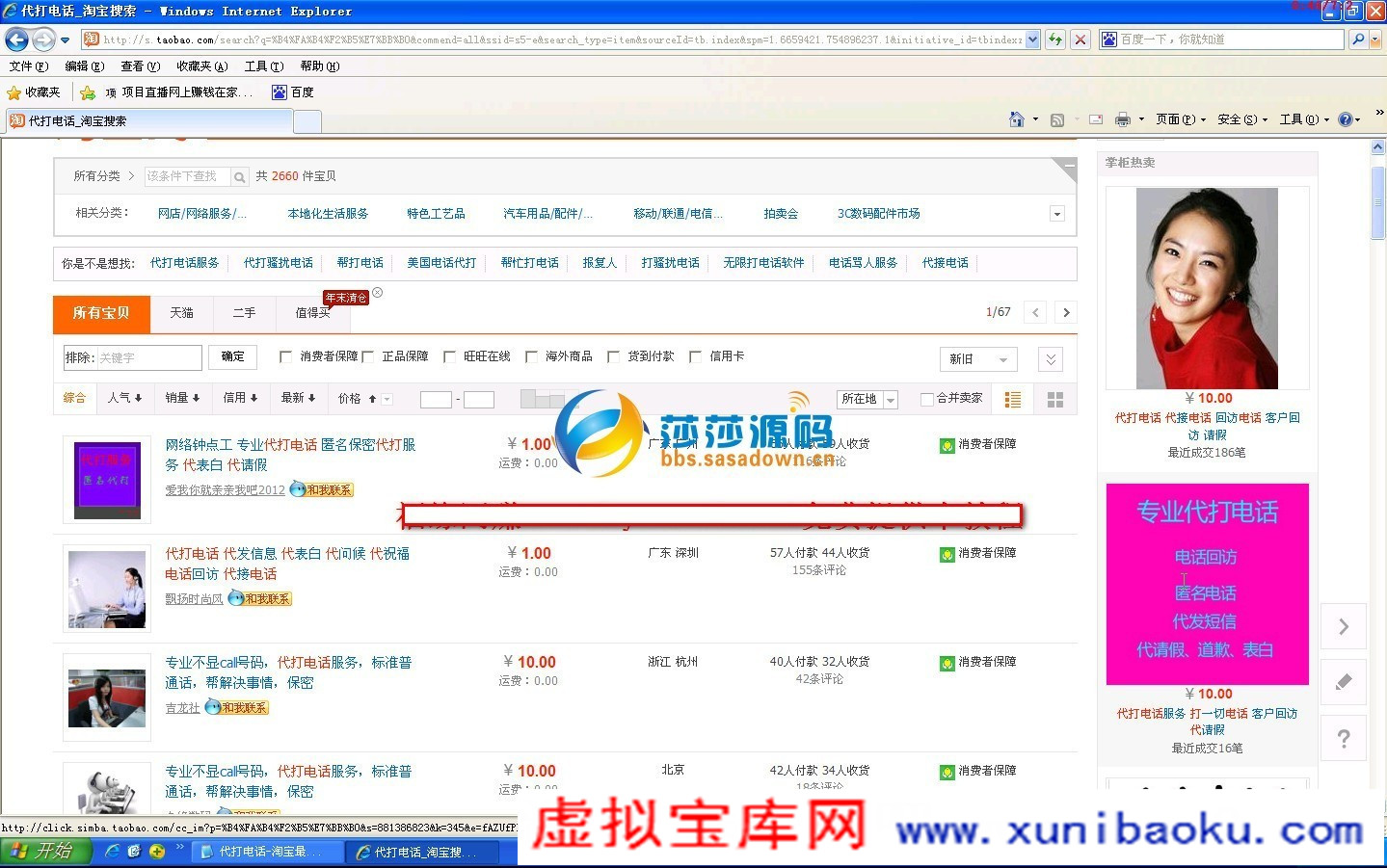
Task: Click the category search magnifier icon
Action: point(239,177)
